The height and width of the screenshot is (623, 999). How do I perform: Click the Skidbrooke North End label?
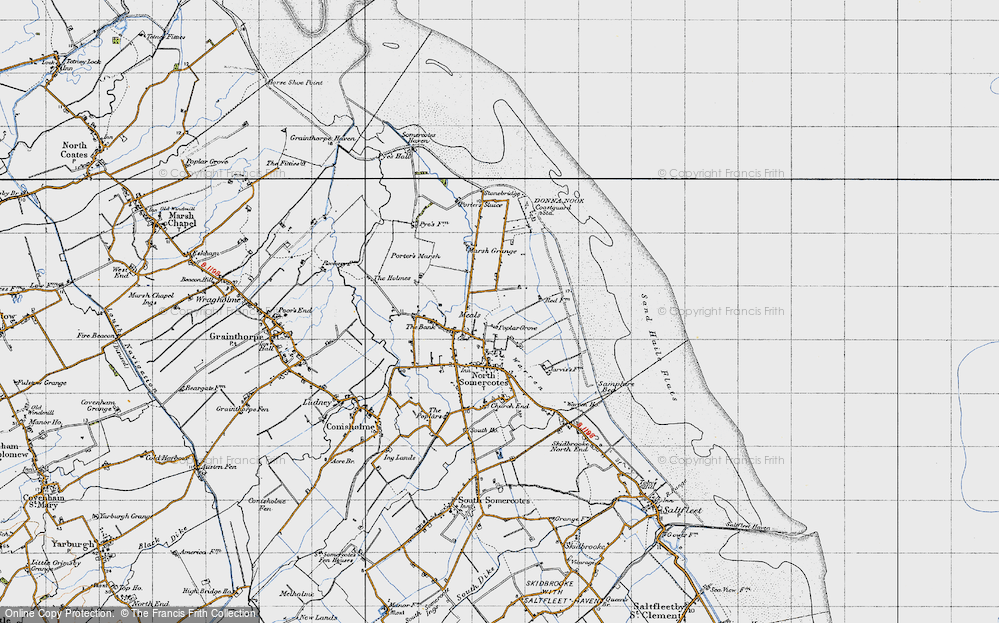(x=570, y=446)
